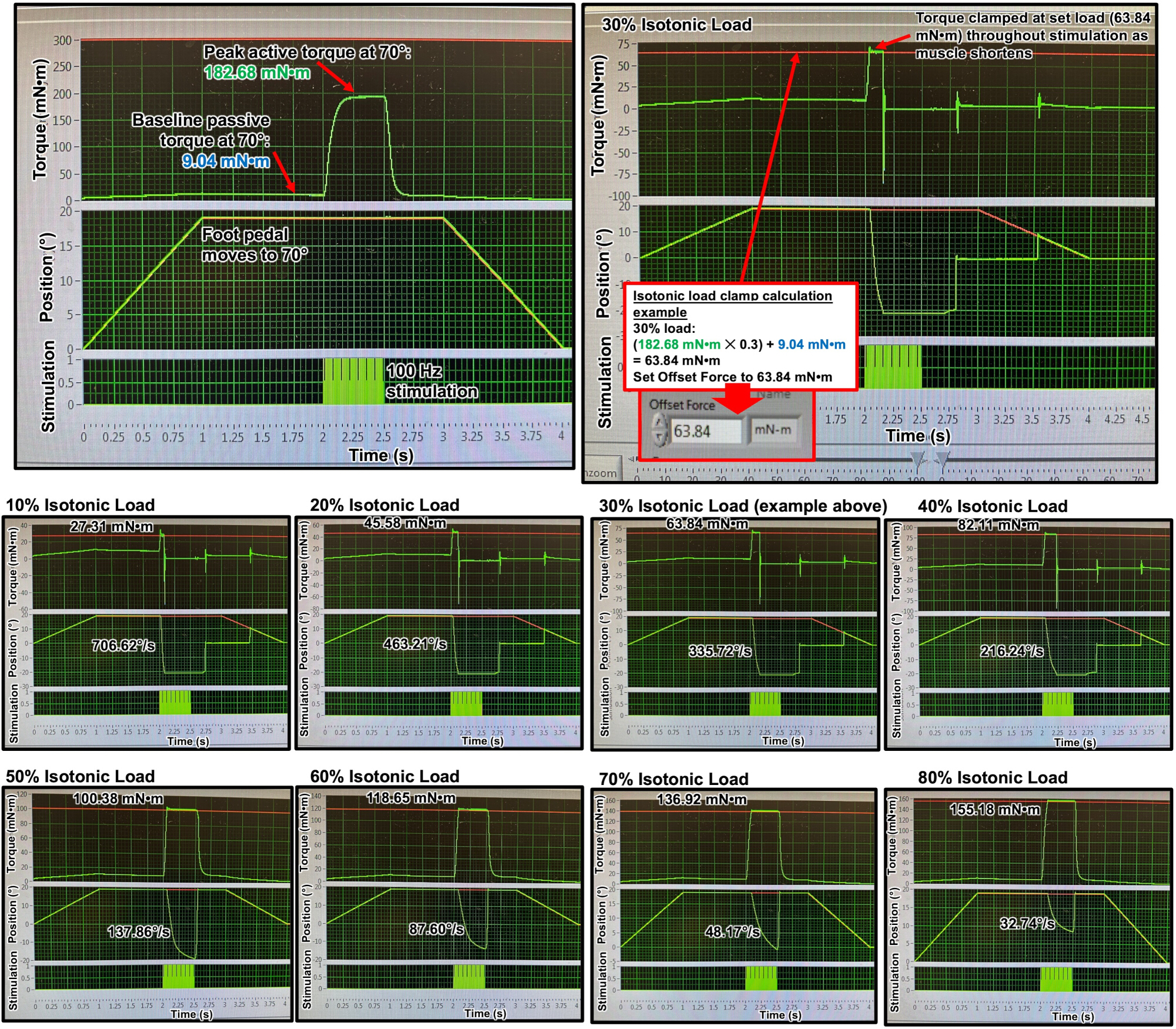Click the '100.38 mN•m' torque label

[x=118, y=799]
